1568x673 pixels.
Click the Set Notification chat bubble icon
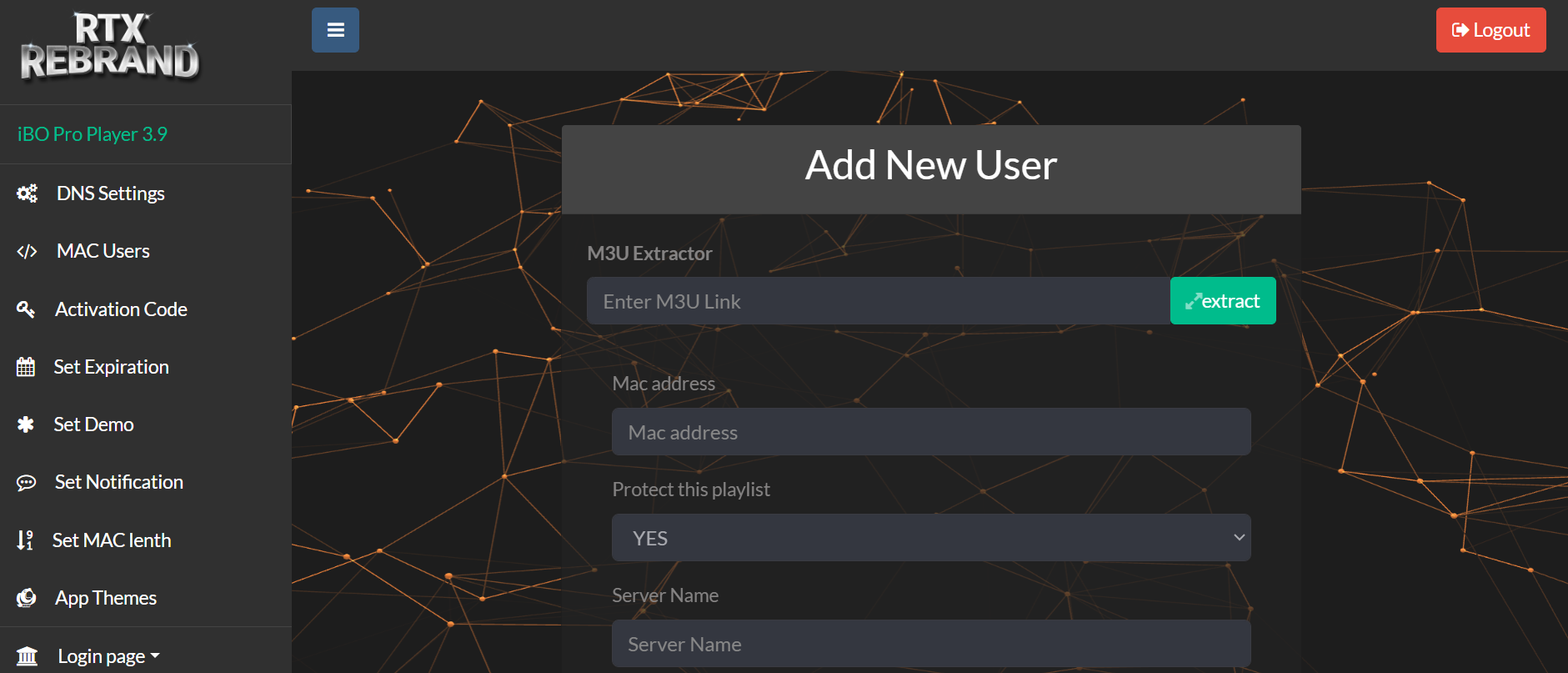click(x=27, y=483)
